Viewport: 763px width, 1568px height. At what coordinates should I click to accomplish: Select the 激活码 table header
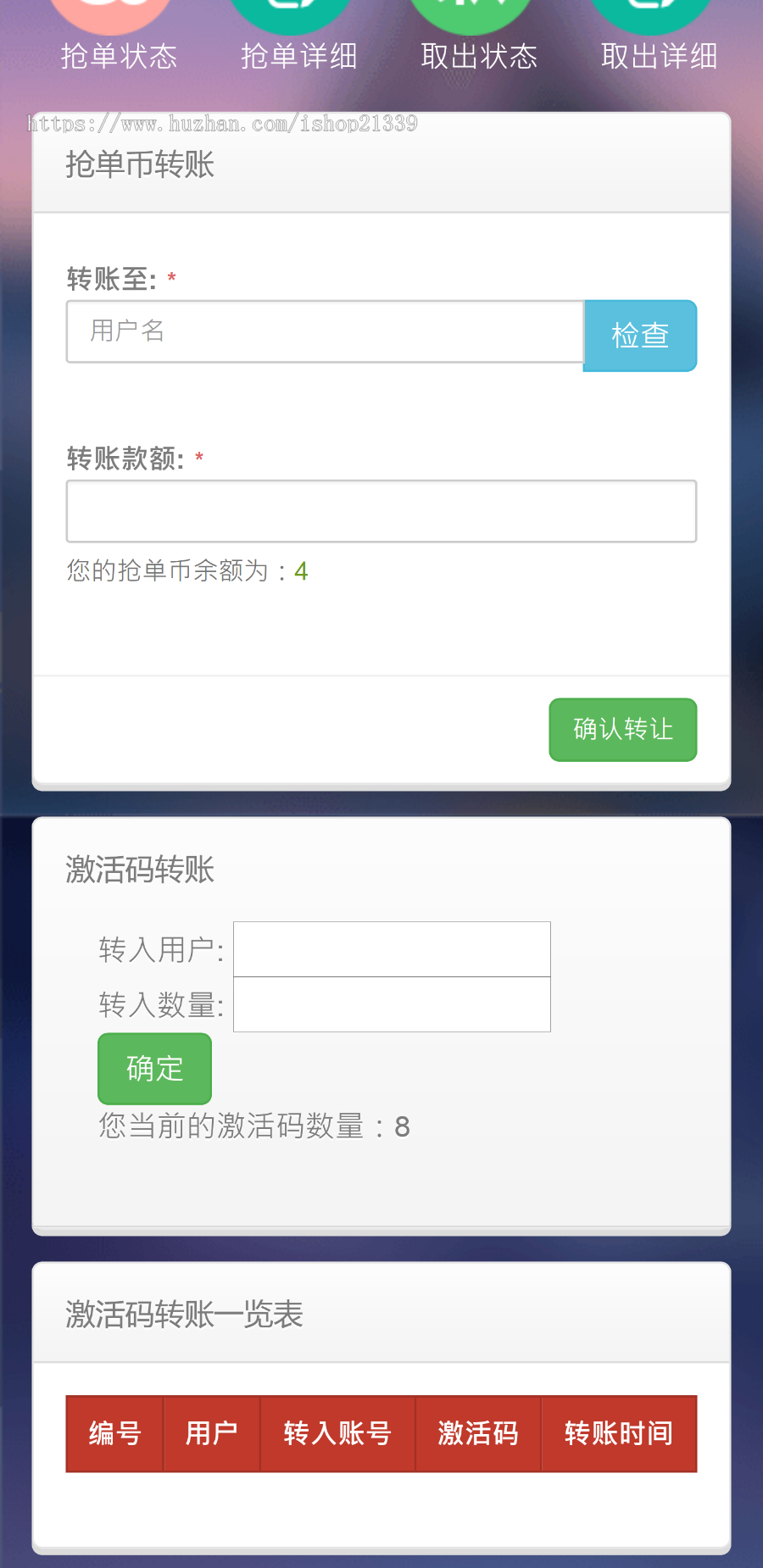(x=477, y=1433)
